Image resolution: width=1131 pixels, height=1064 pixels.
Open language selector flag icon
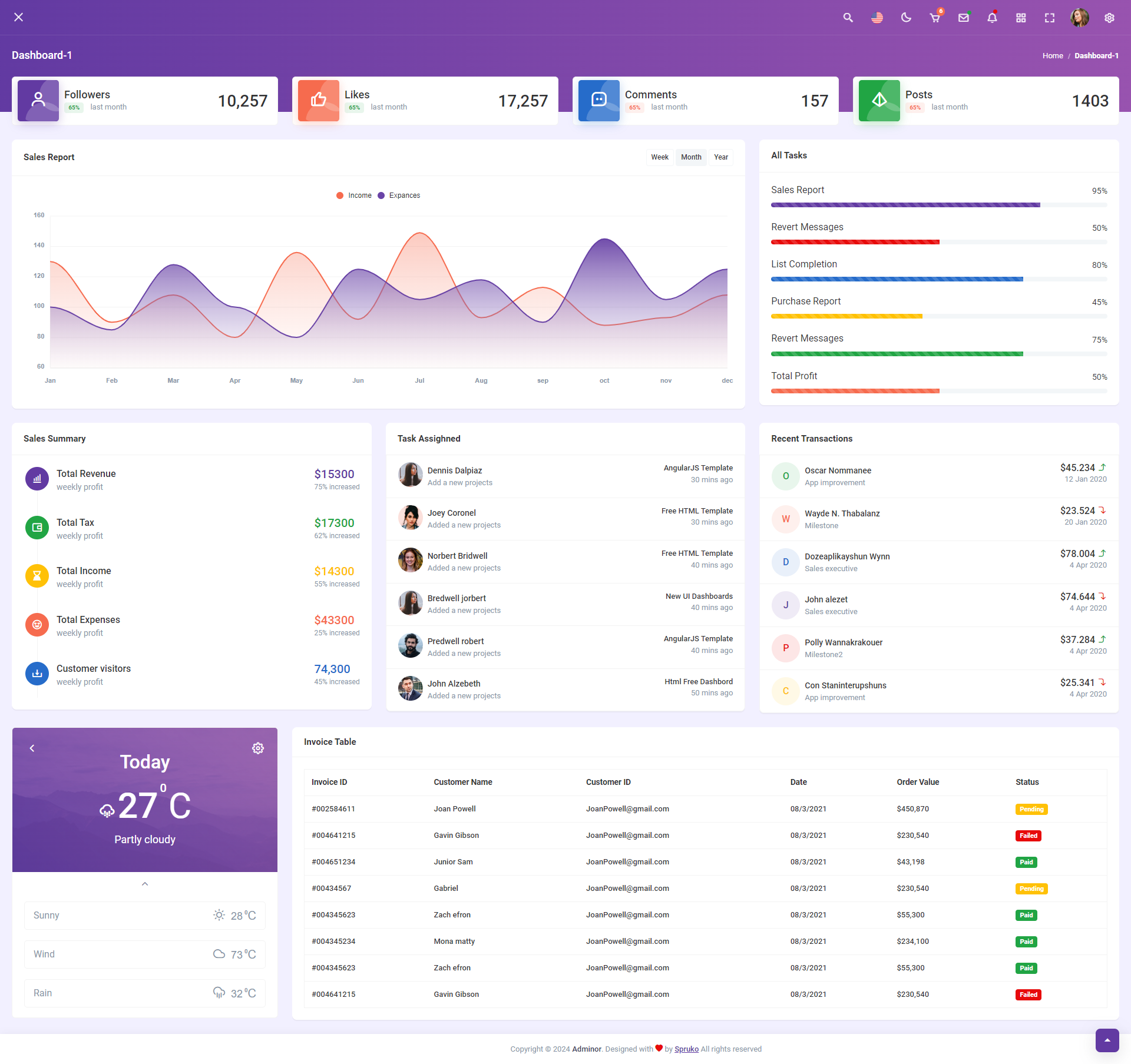[x=877, y=18]
